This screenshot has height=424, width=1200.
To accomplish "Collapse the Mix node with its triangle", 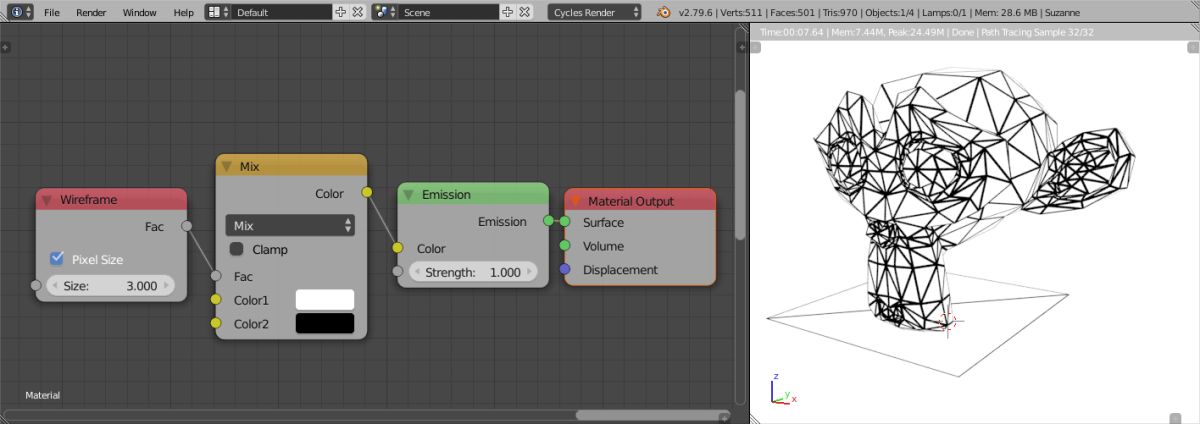I will click(x=227, y=166).
